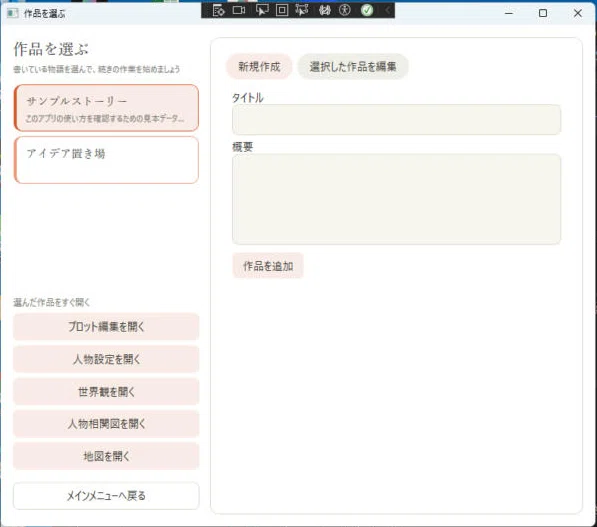
Task: Switch to the 選択した作品を編集 tab
Action: click(353, 67)
